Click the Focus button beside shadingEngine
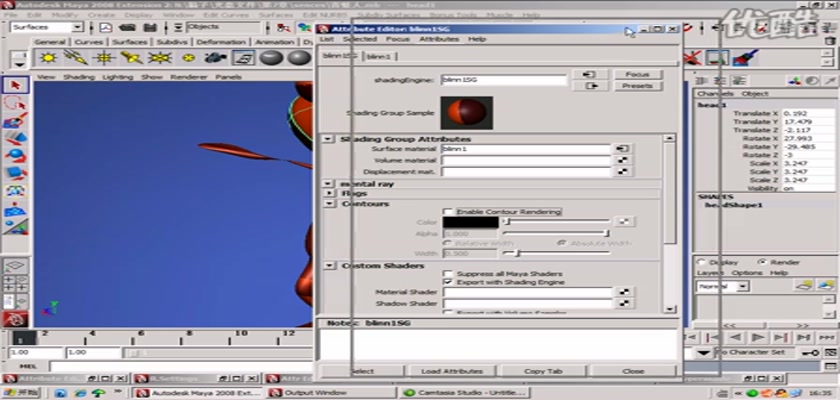The width and height of the screenshot is (840, 400). pyautogui.click(x=638, y=74)
